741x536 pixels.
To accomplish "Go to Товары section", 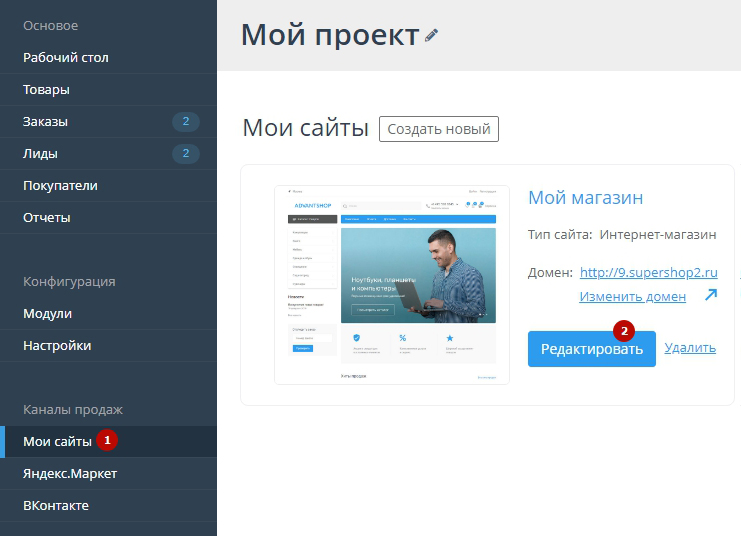I will [47, 90].
